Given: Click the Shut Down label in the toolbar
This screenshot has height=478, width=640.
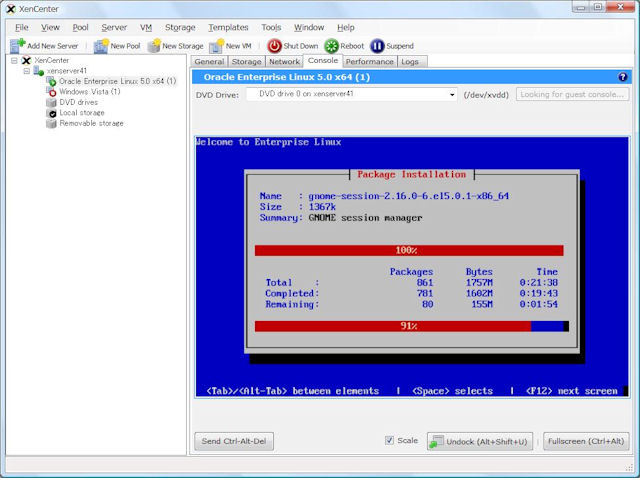Looking at the screenshot, I should pyautogui.click(x=301, y=46).
